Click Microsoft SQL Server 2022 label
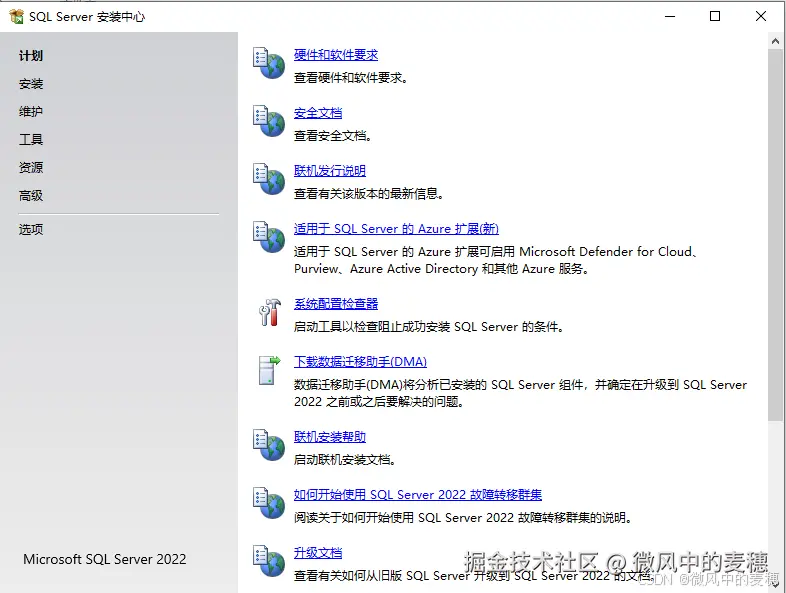Image resolution: width=786 pixels, height=593 pixels. coord(105,559)
